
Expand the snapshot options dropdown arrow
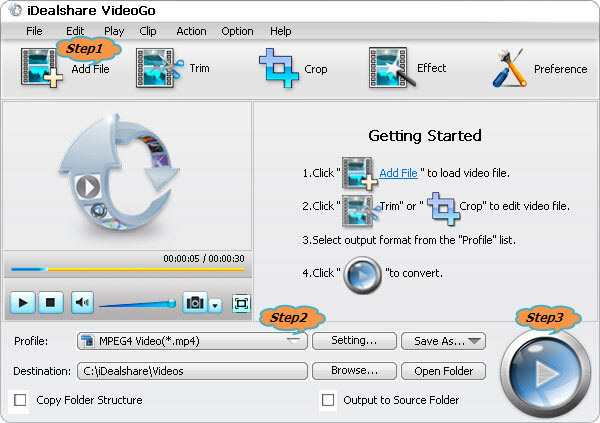tap(215, 305)
